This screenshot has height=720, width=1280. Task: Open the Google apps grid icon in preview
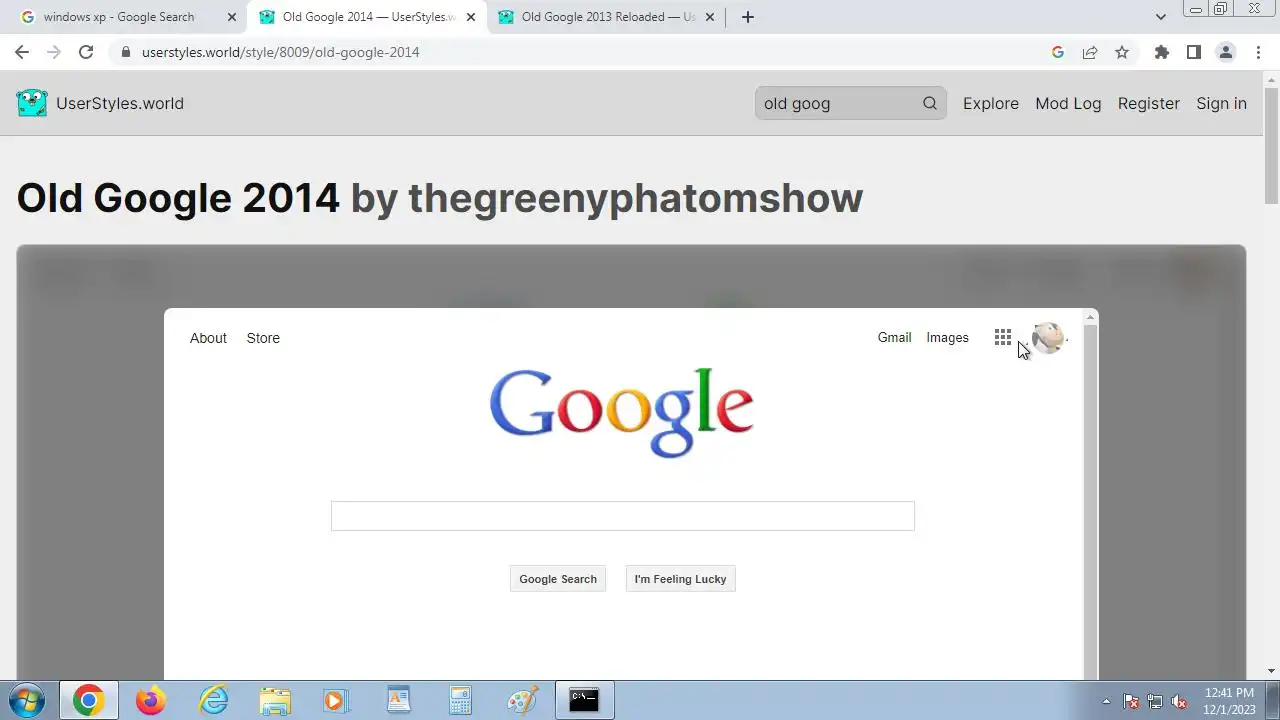click(1003, 337)
